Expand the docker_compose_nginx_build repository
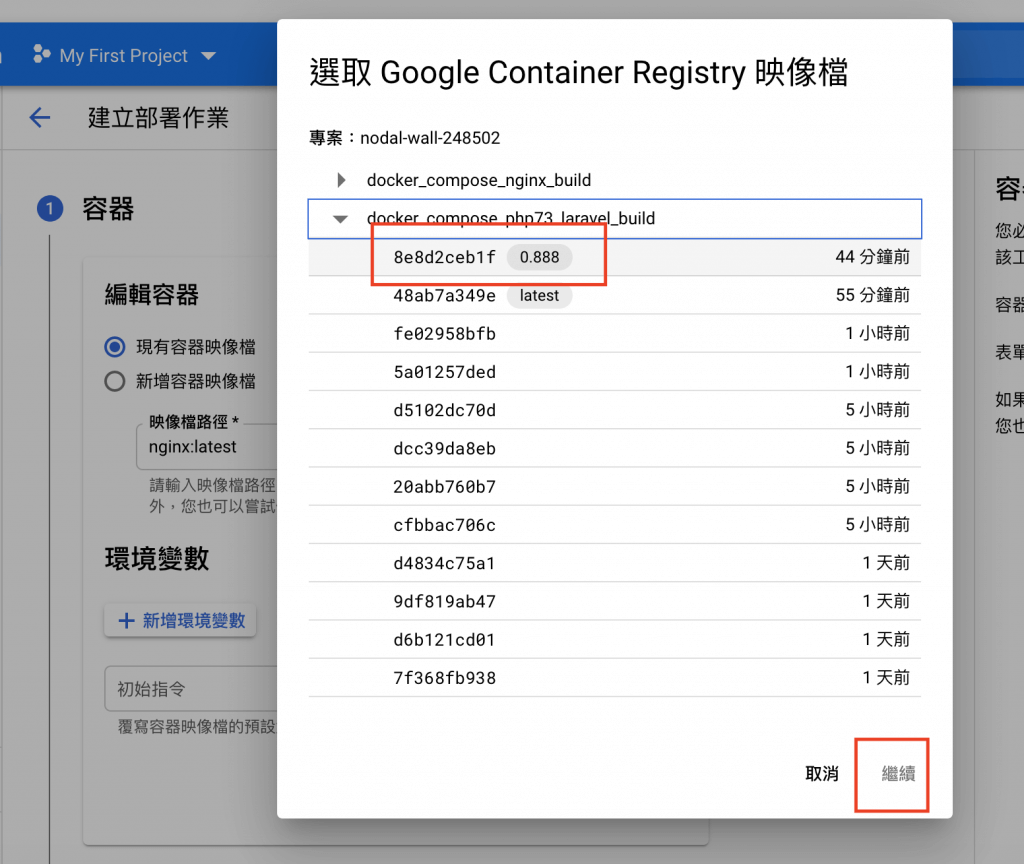Image resolution: width=1024 pixels, height=864 pixels. click(x=341, y=180)
